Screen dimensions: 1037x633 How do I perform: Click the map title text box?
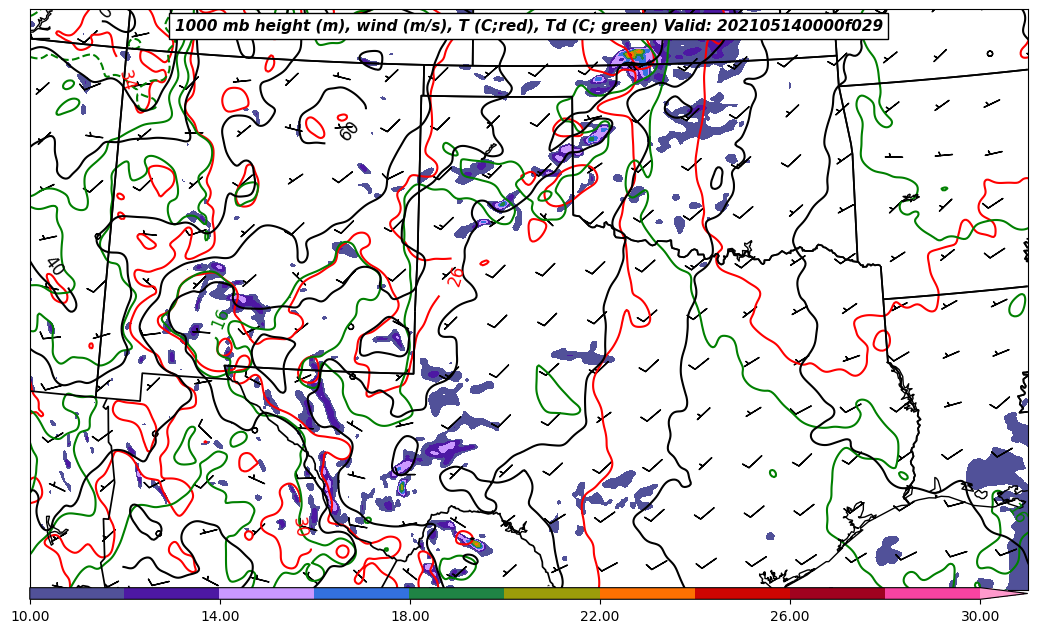(x=528, y=26)
